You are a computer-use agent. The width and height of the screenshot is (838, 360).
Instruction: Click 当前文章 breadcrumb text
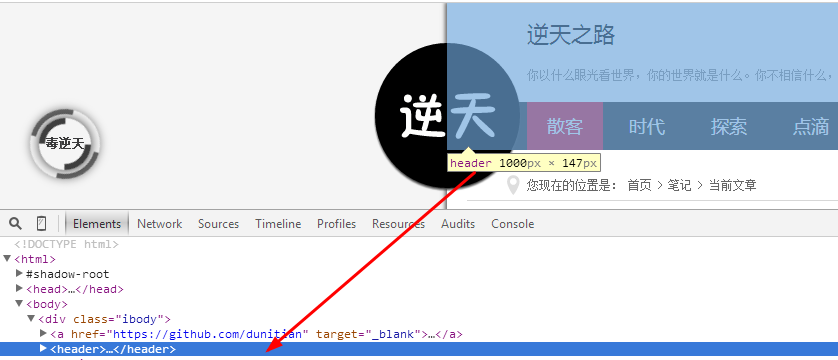[x=733, y=185]
